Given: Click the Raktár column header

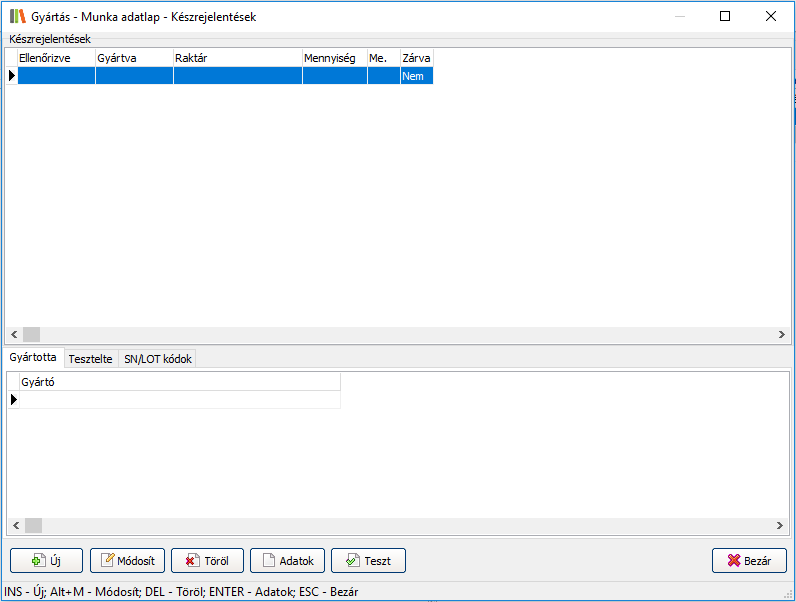Looking at the screenshot, I should pos(237,59).
